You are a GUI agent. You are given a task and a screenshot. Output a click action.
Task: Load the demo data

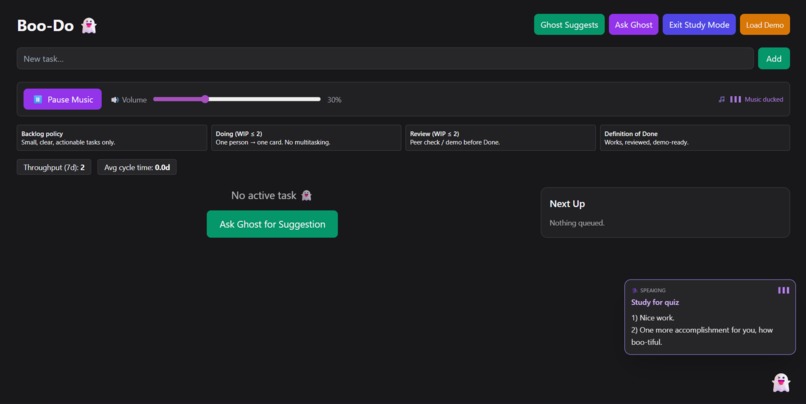point(765,25)
